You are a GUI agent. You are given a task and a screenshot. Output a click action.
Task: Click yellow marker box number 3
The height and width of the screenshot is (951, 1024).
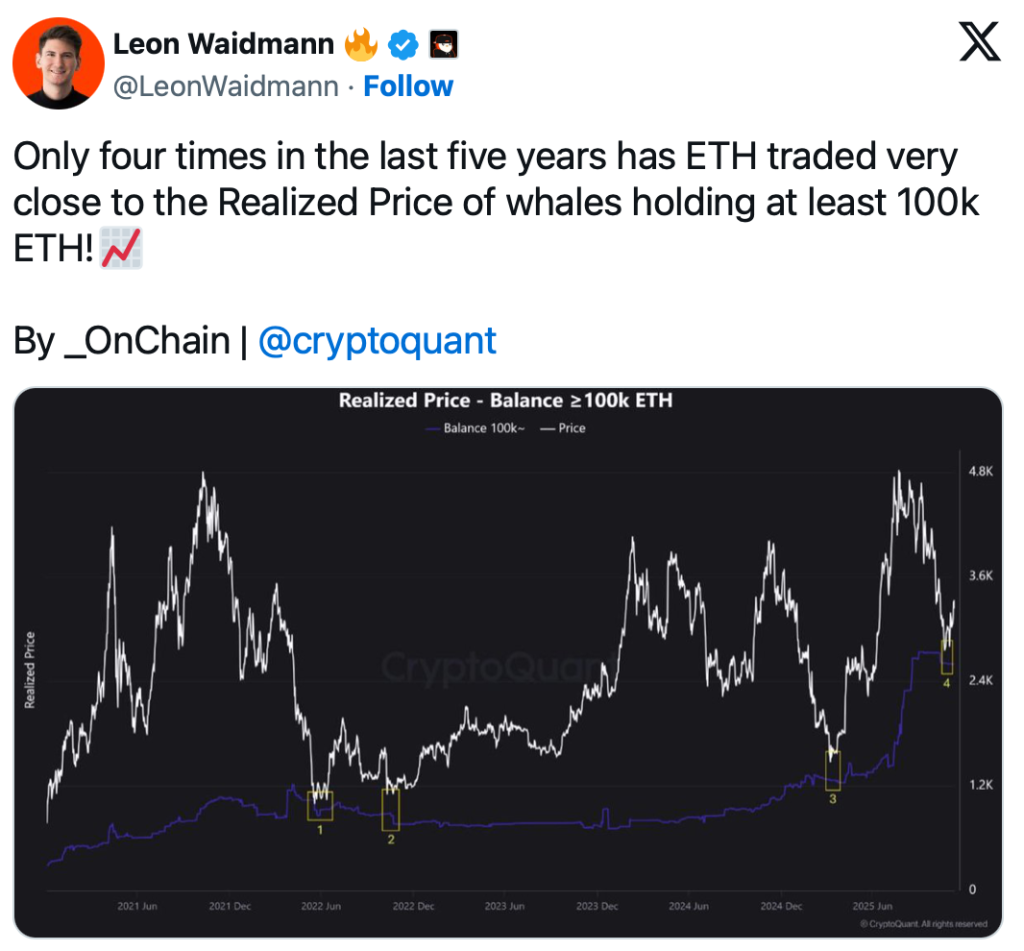point(833,769)
